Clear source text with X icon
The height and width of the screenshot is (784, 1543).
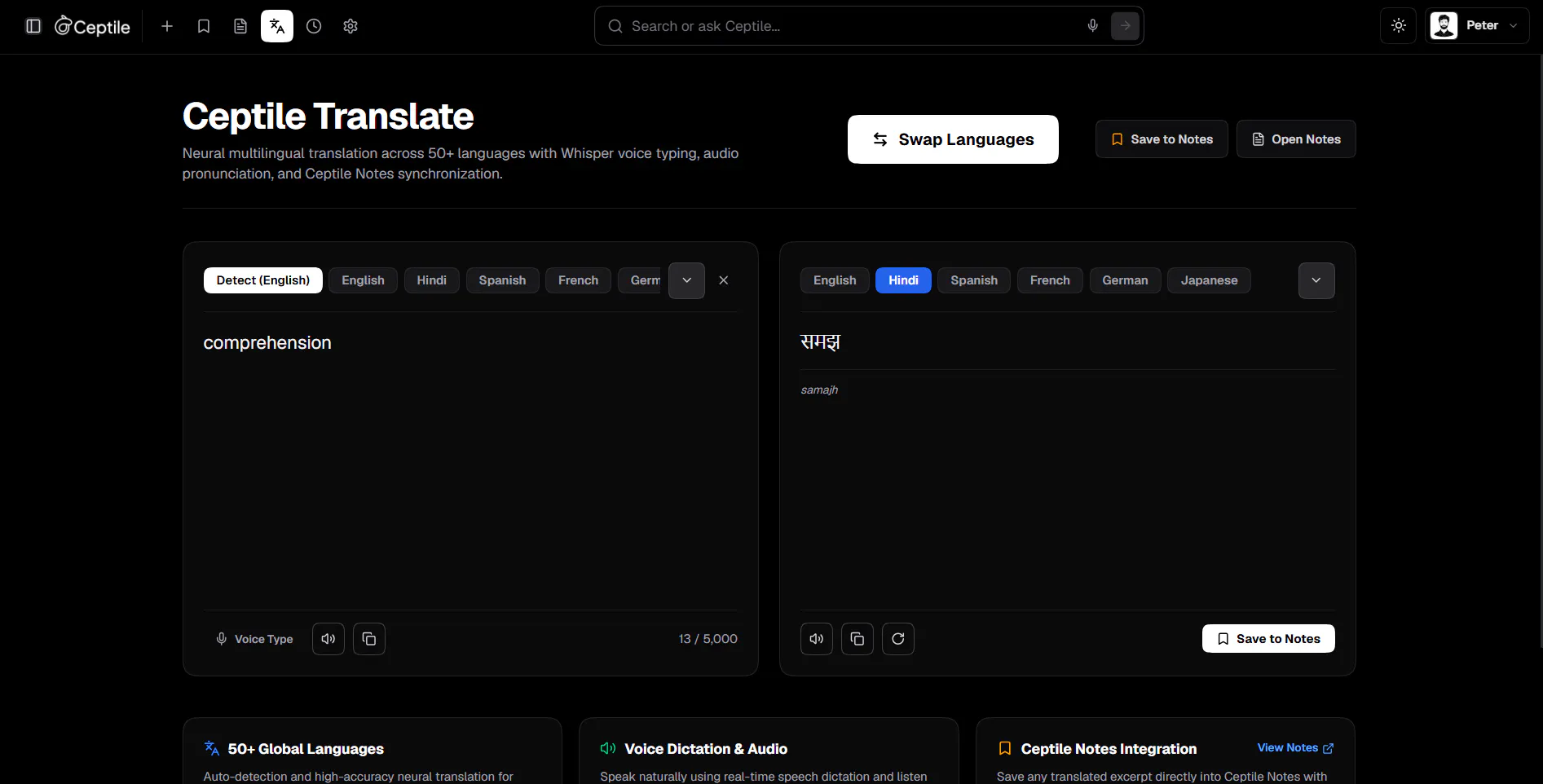[x=724, y=280]
